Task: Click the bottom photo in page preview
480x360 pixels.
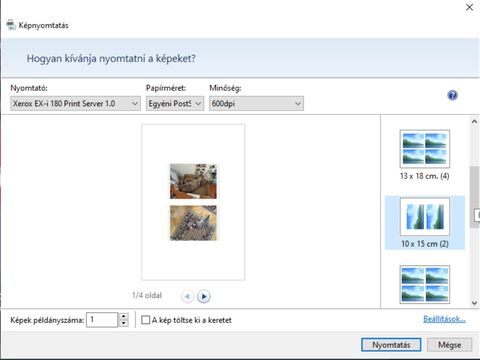Action: [x=193, y=223]
